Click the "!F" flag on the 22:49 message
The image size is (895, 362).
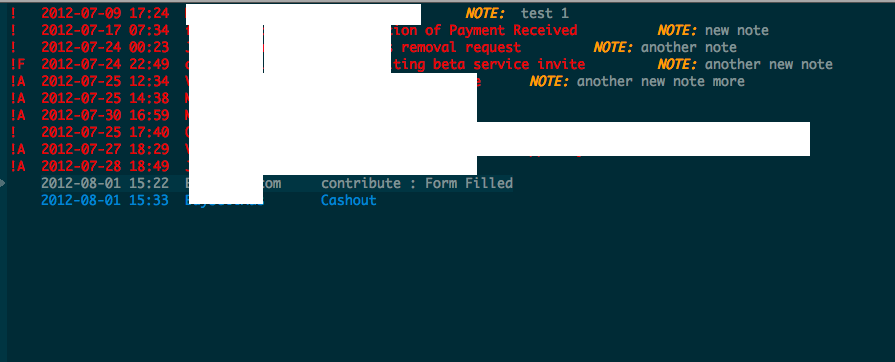[18, 64]
